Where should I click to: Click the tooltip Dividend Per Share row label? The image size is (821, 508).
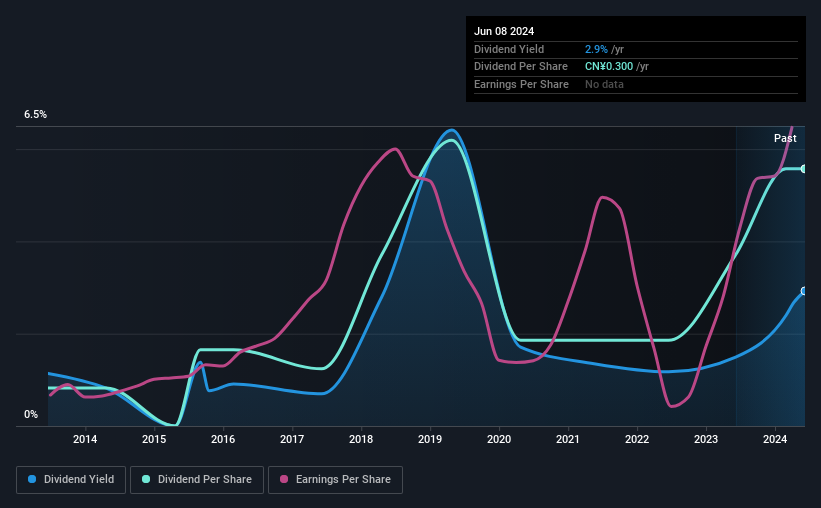520,67
